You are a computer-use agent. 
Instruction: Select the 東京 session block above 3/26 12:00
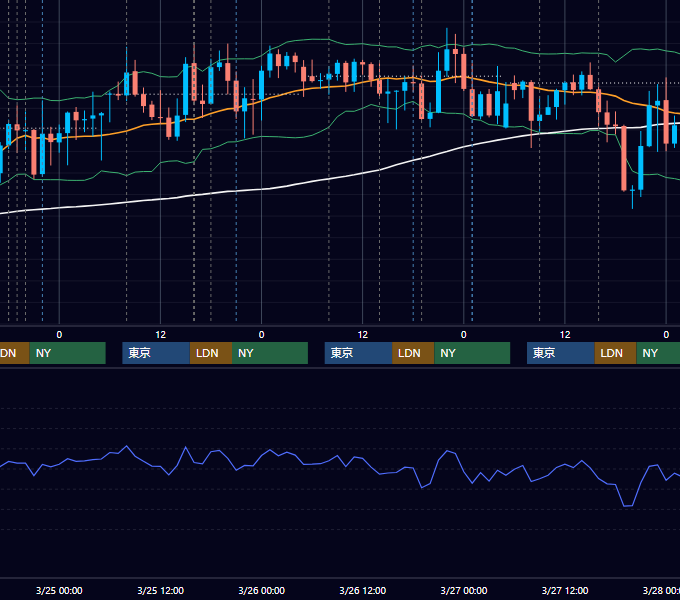tap(359, 353)
